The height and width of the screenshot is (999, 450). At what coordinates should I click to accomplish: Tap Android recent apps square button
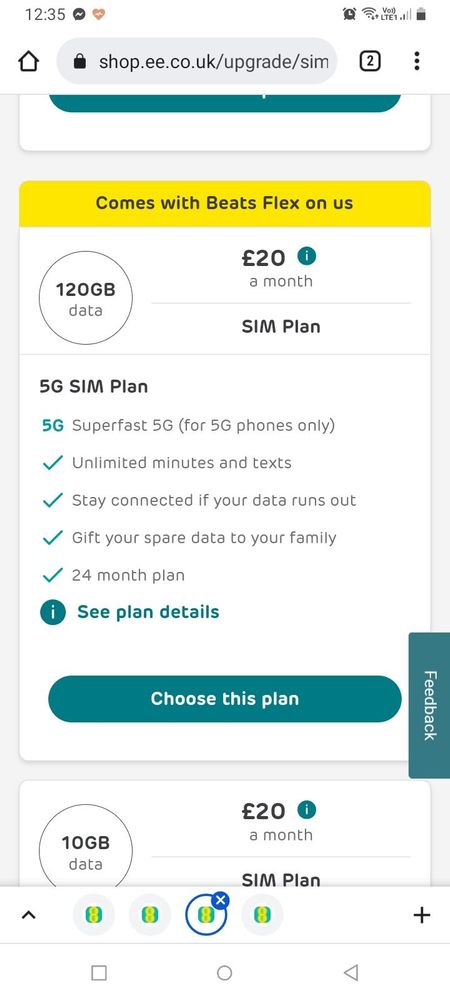pos(99,972)
